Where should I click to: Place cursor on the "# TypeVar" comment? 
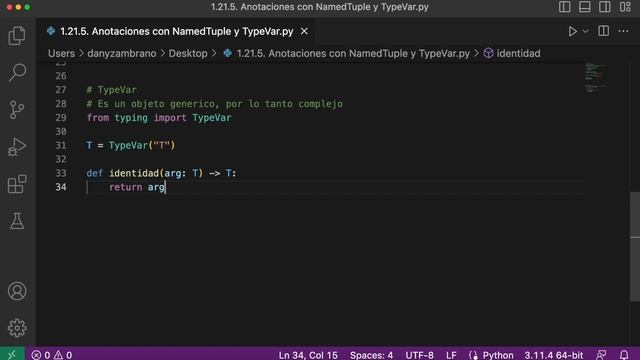(111, 90)
